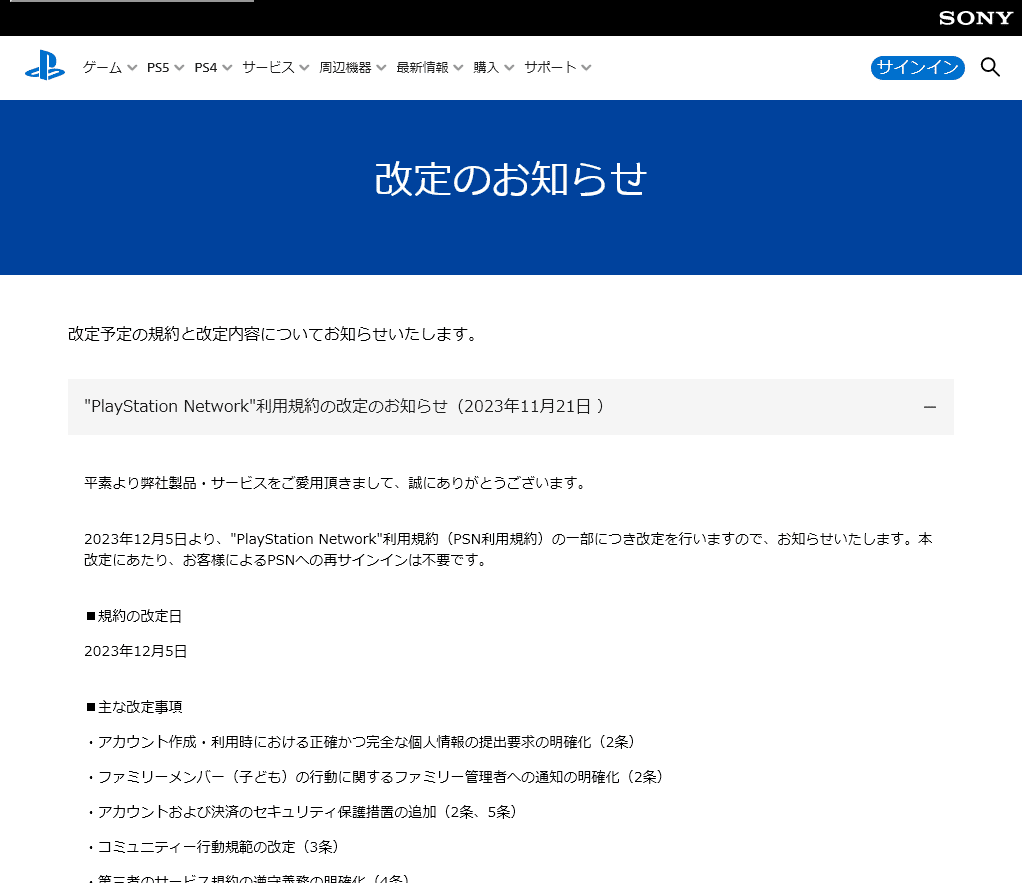Click bullet コミュニティー行動規範の改定（3条）
The image size is (1022, 883).
coord(213,847)
